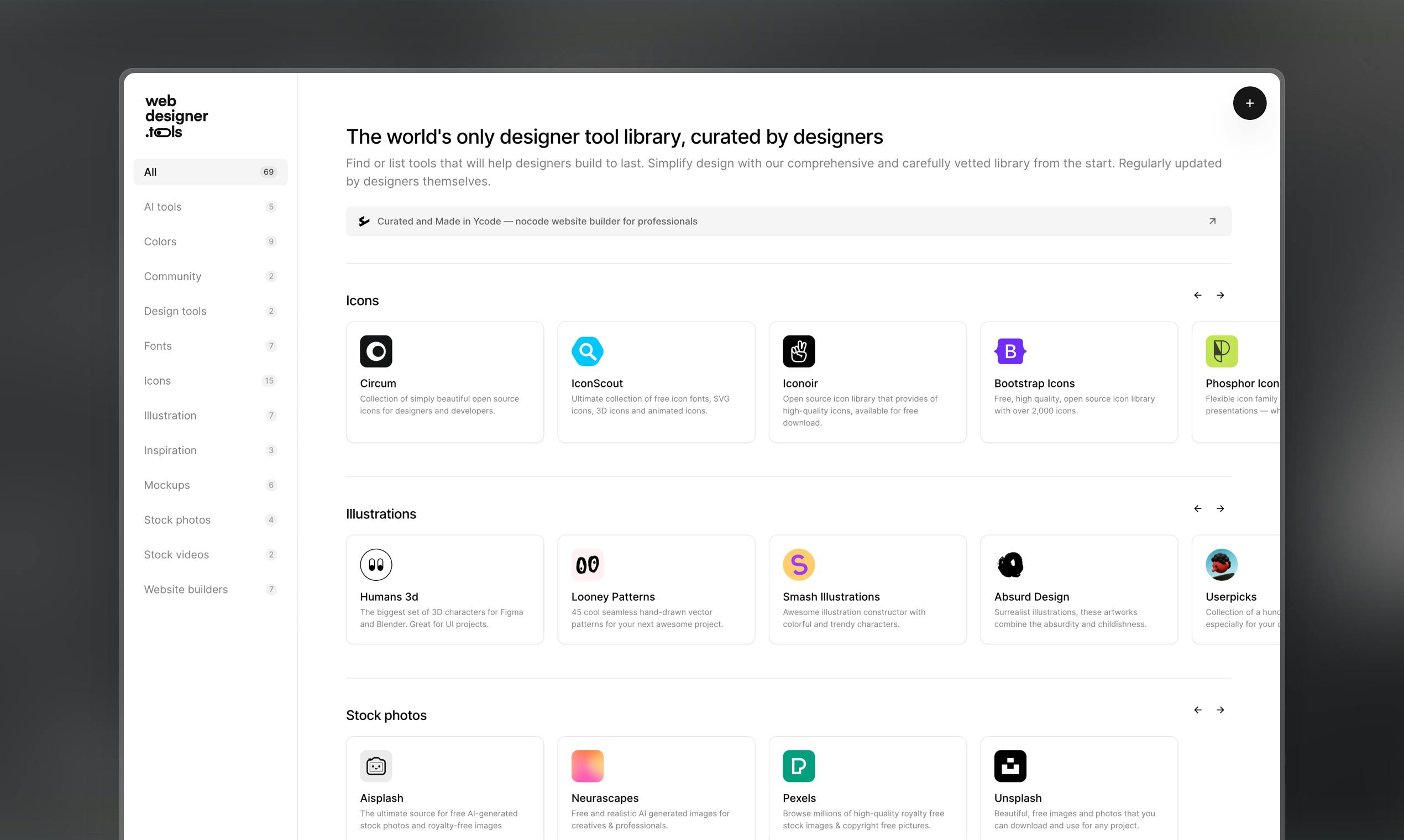
Task: Open the Unsplash title
Action: tap(1018, 798)
